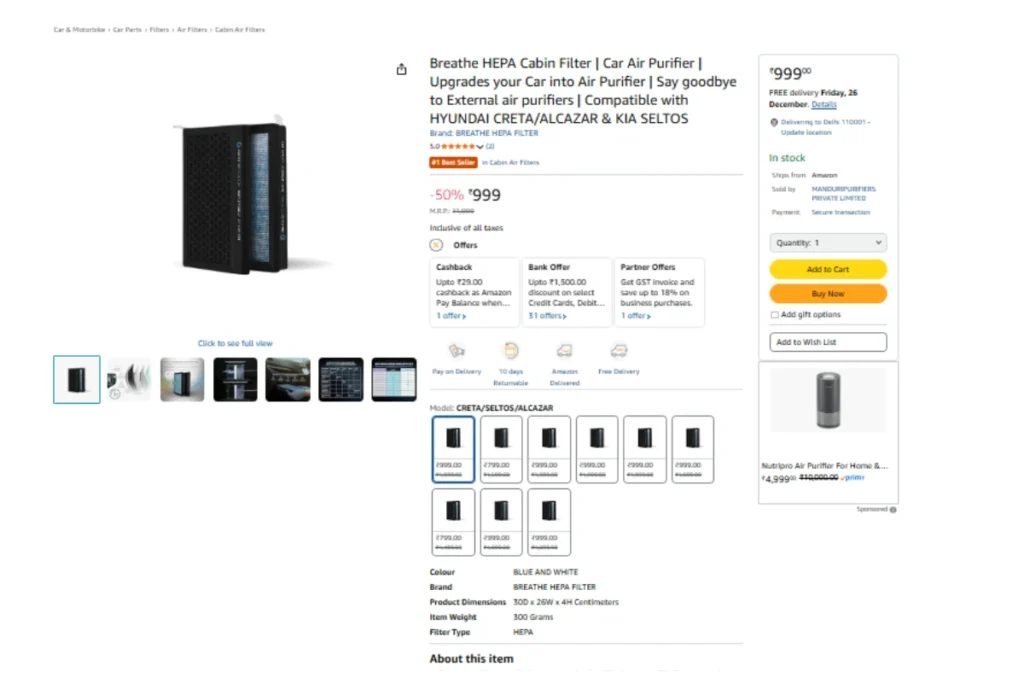
Task: Click the Pay on Delivery icon
Action: click(457, 351)
